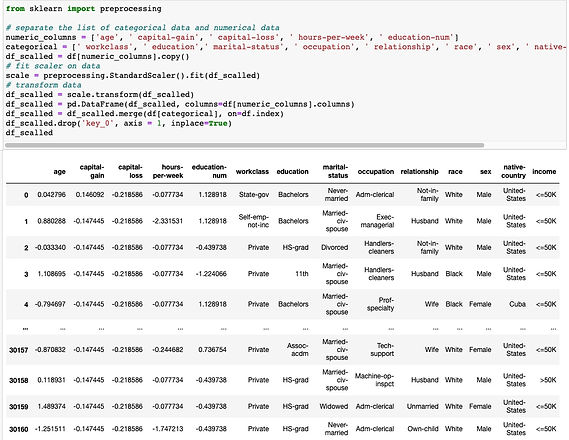Click the 'education-num' column header
Viewport: 569px width, 440px height.
pos(209,171)
